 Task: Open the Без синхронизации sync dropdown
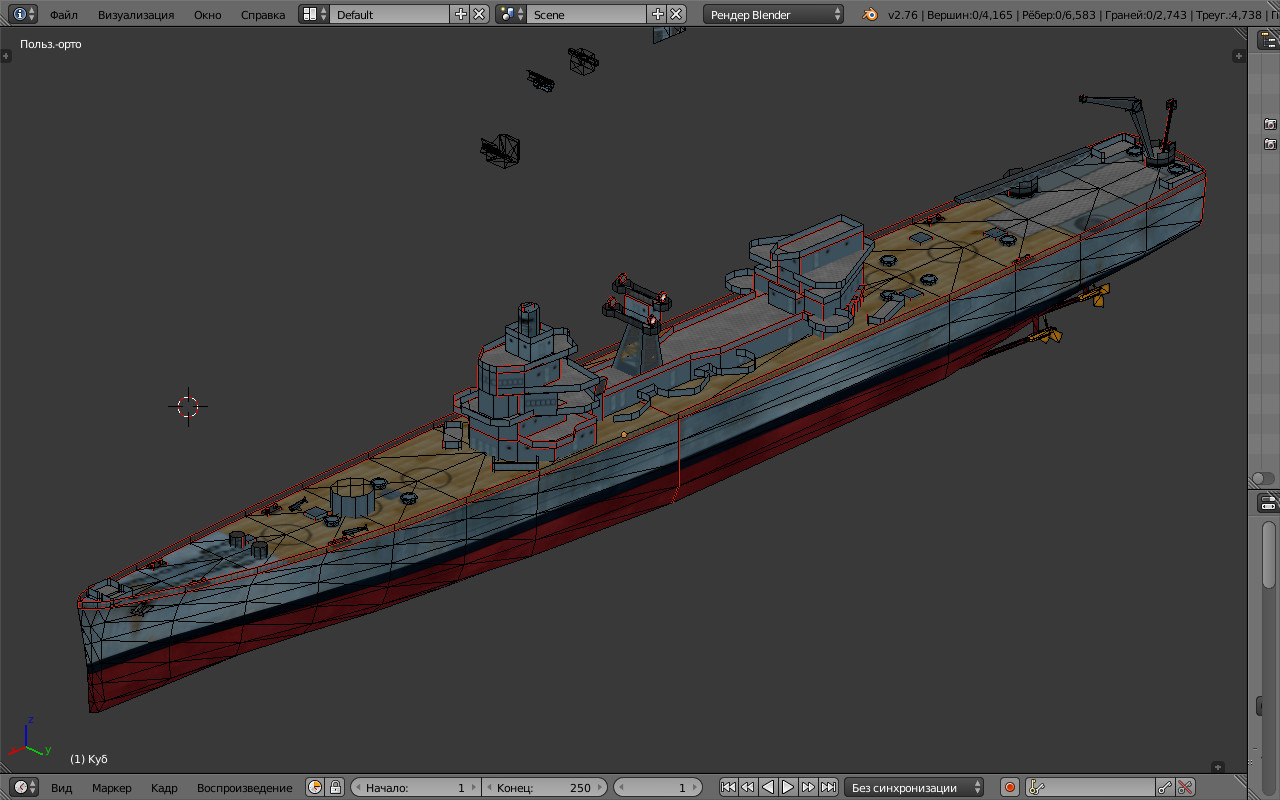click(913, 787)
